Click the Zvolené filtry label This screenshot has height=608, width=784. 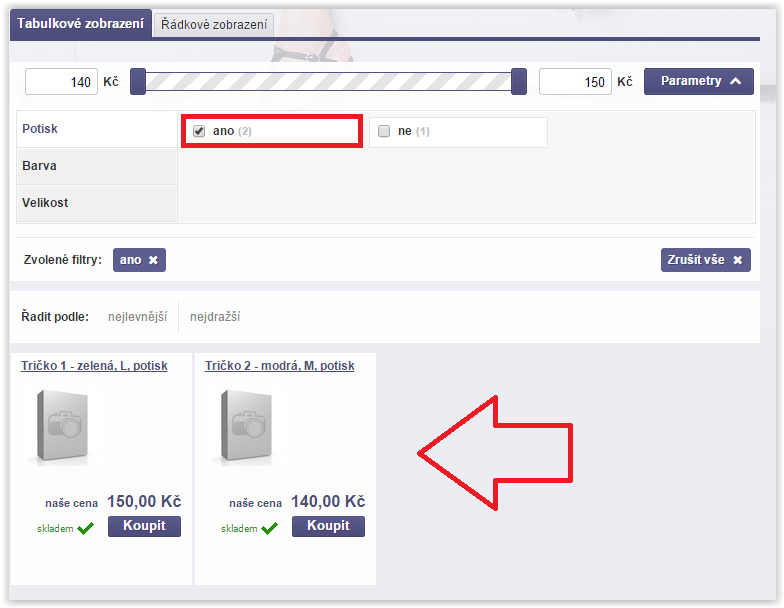tap(62, 260)
